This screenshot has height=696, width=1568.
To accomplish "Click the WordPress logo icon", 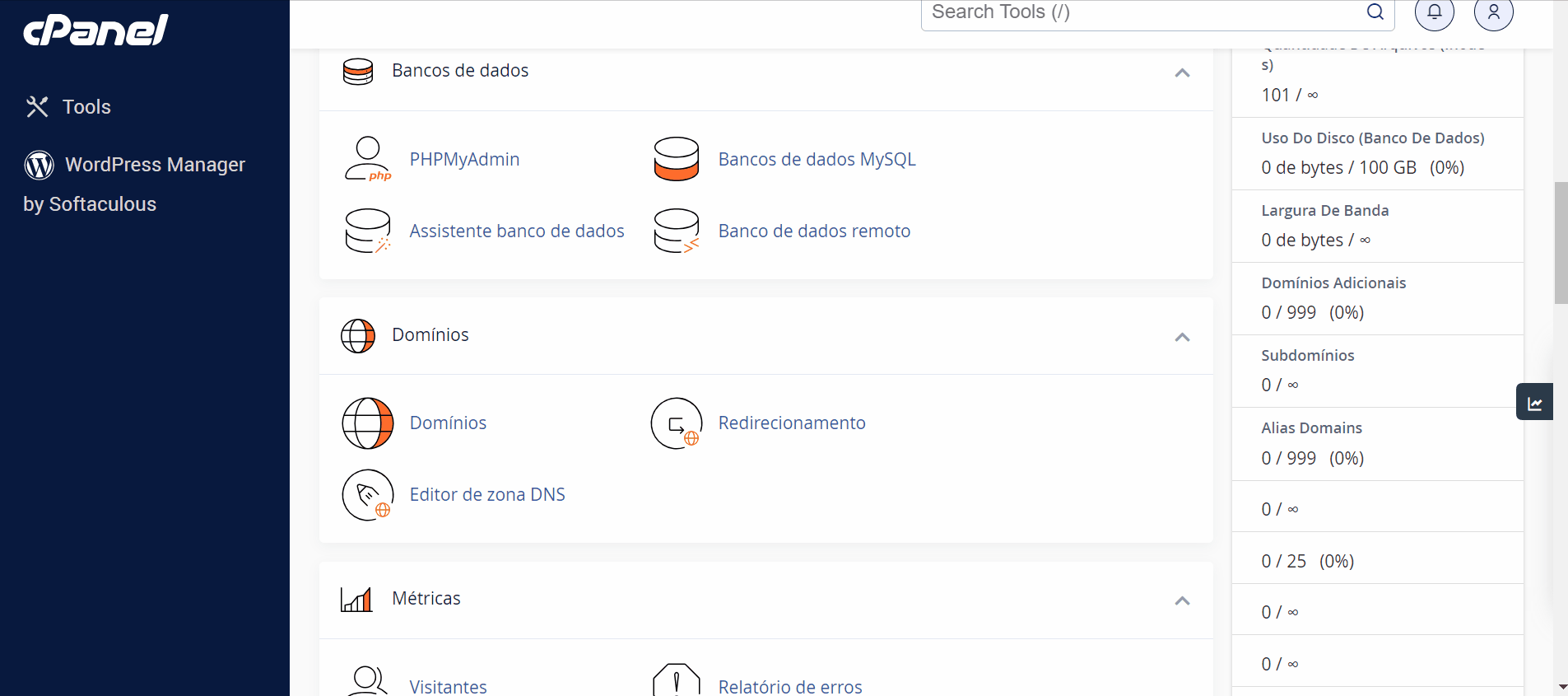I will coord(40,165).
